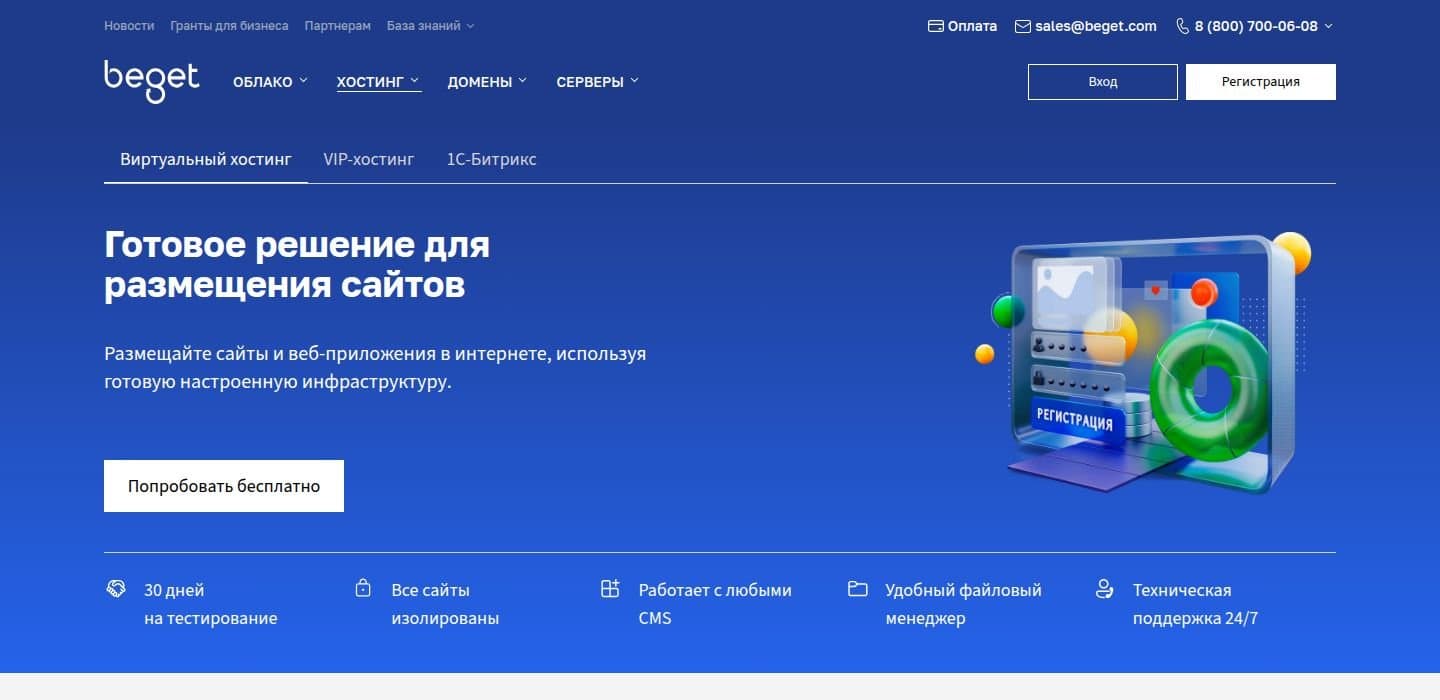Click the text Все сайты изолированы
Screen dimensions: 1440x700
[x=445, y=604]
